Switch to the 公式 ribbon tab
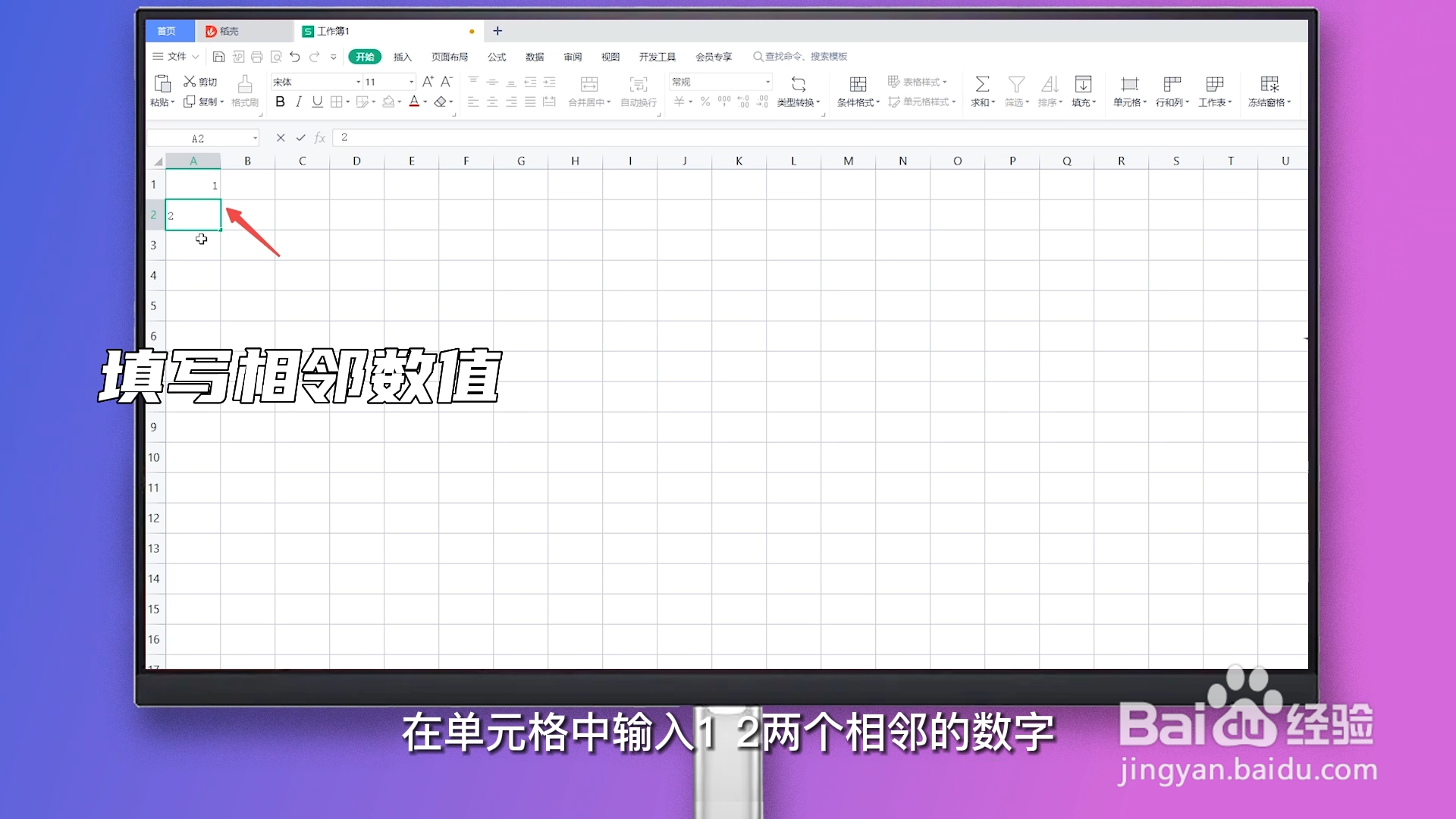The width and height of the screenshot is (1456, 819). point(497,56)
